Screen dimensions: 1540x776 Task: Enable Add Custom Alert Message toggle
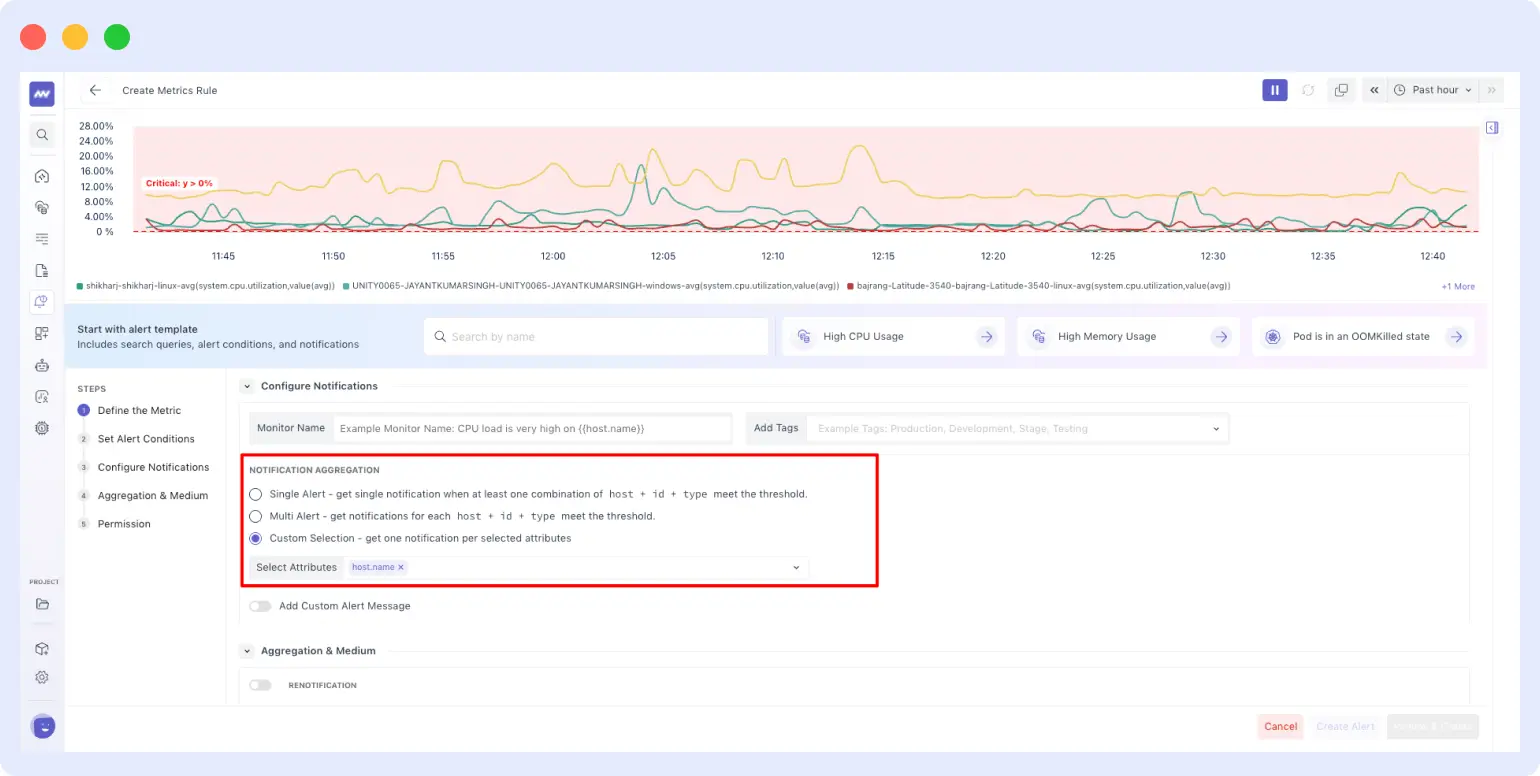(260, 606)
